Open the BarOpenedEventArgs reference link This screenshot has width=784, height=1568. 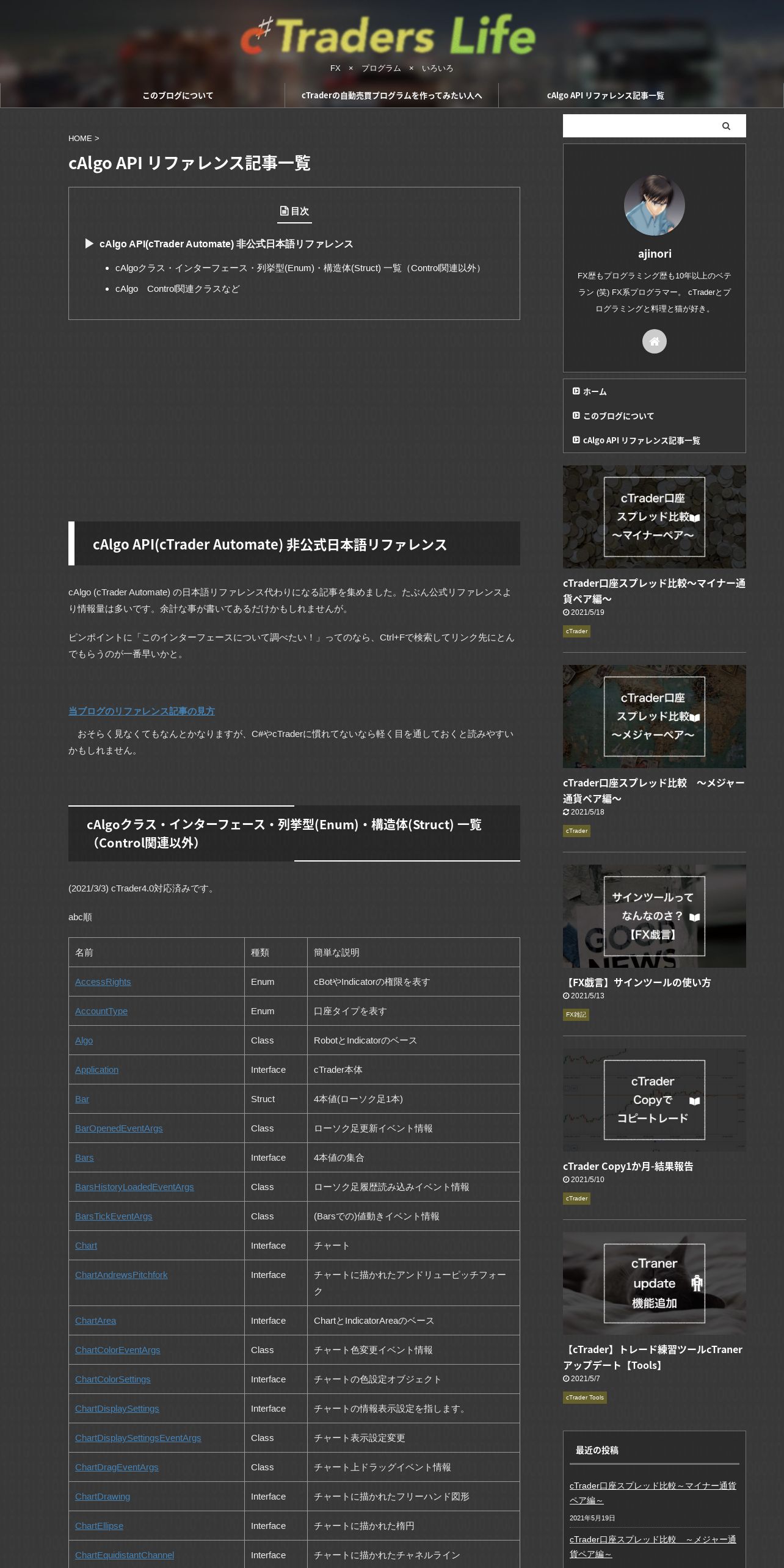119,1128
